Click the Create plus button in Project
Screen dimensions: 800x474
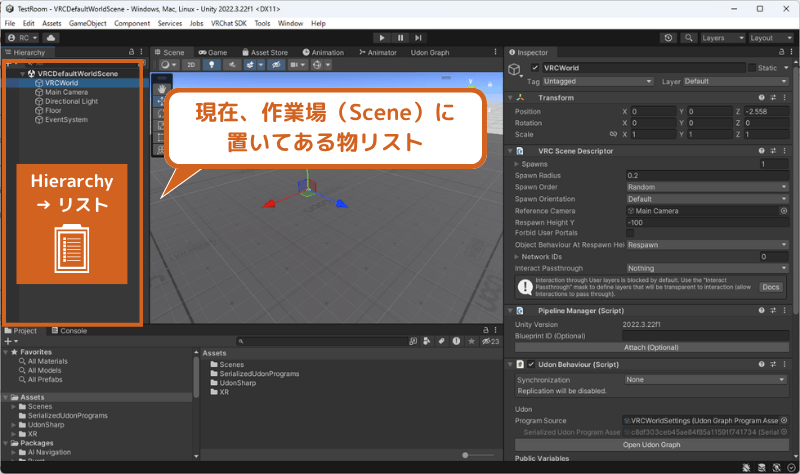click(10, 341)
